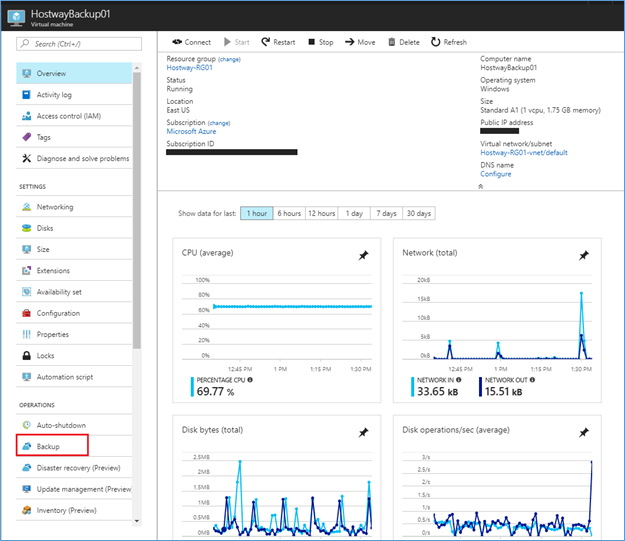
Task: Click the 33.65 kB Network In value
Action: (x=437, y=391)
